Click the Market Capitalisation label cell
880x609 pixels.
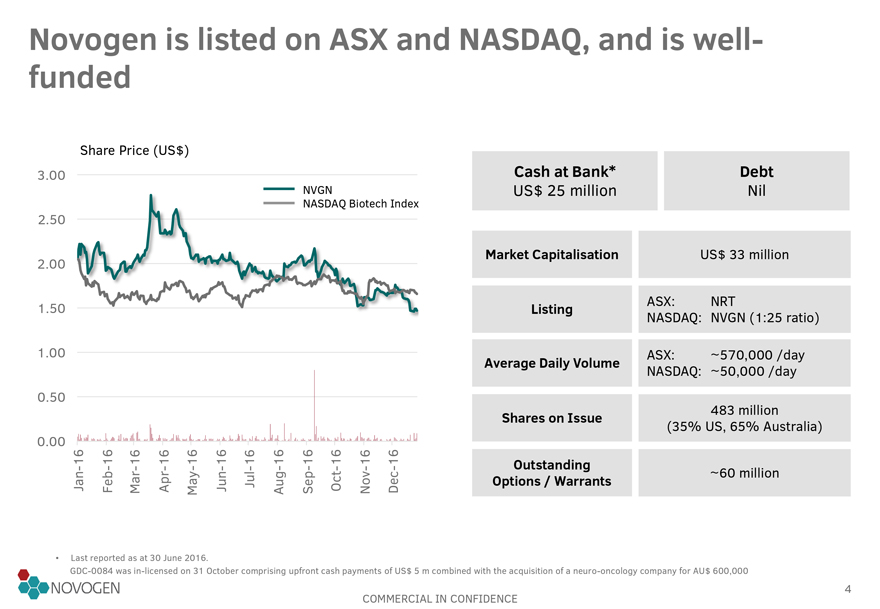[552, 255]
